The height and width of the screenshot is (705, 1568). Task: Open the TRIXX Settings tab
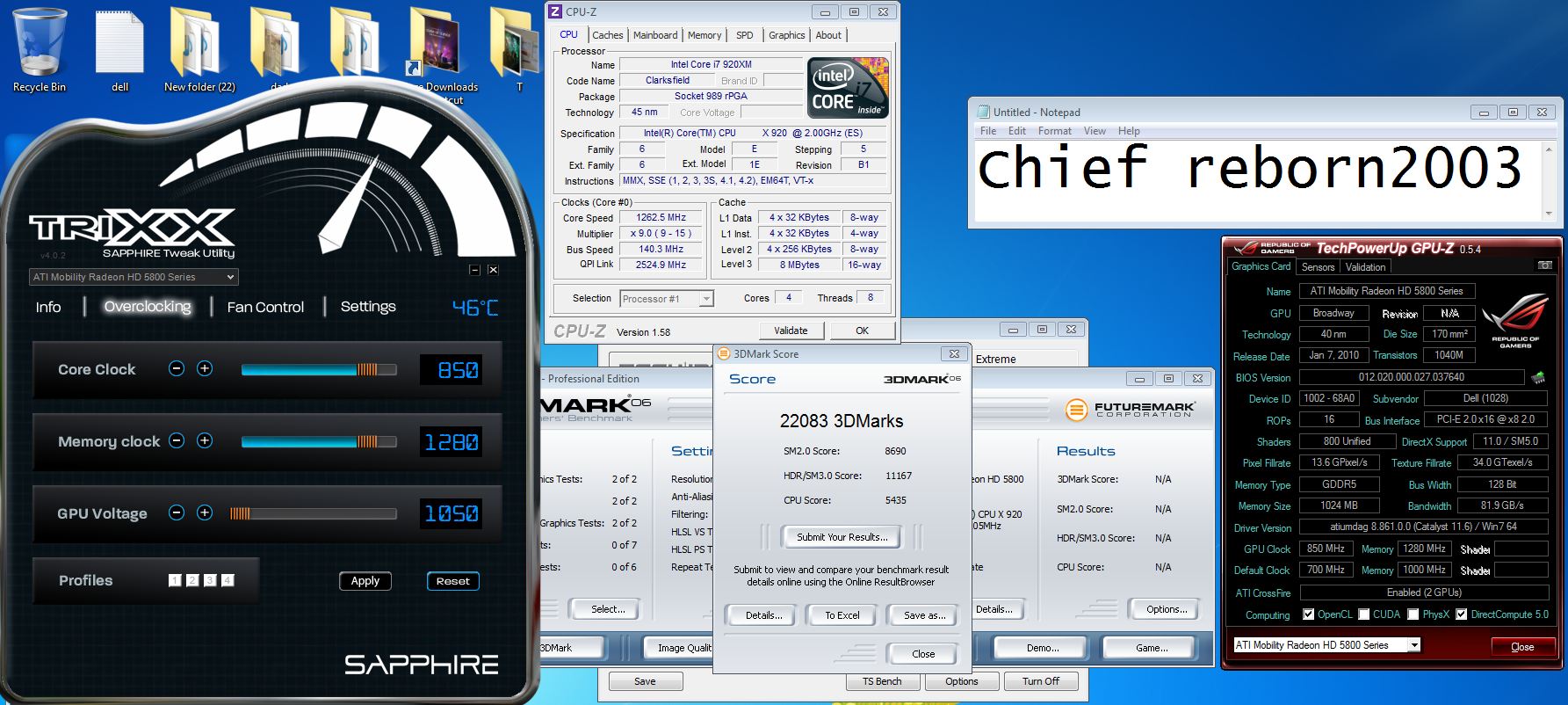tap(368, 306)
